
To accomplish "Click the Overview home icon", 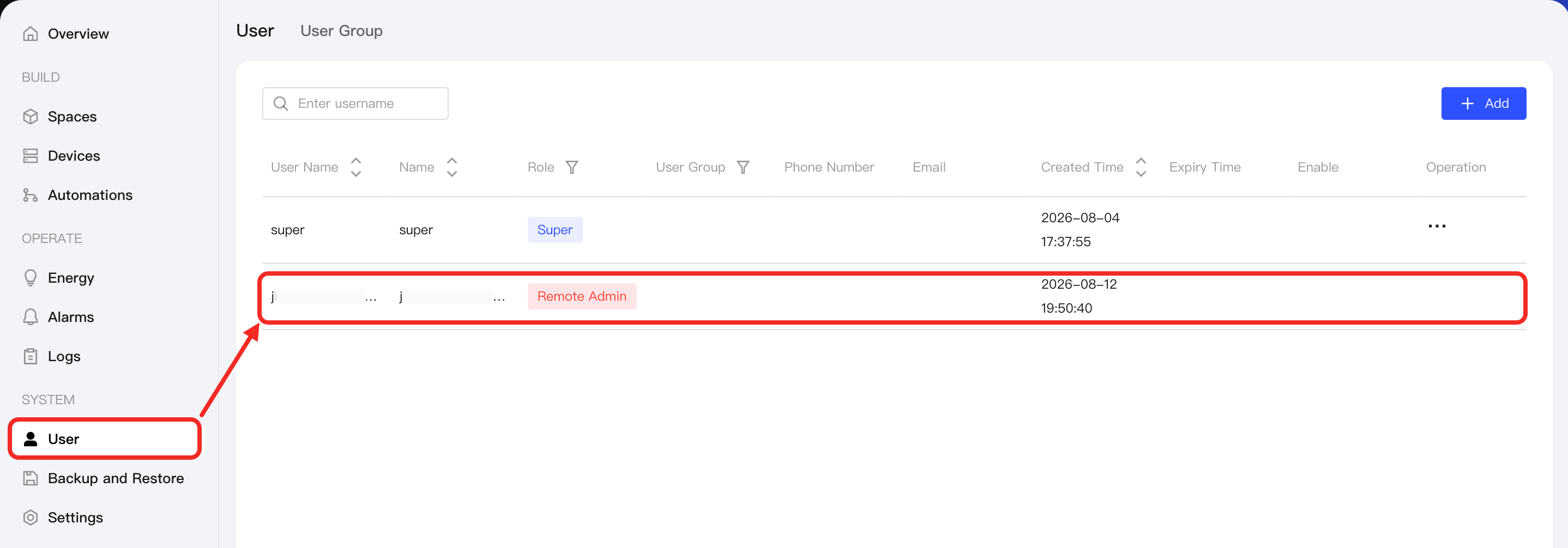I will click(x=31, y=34).
